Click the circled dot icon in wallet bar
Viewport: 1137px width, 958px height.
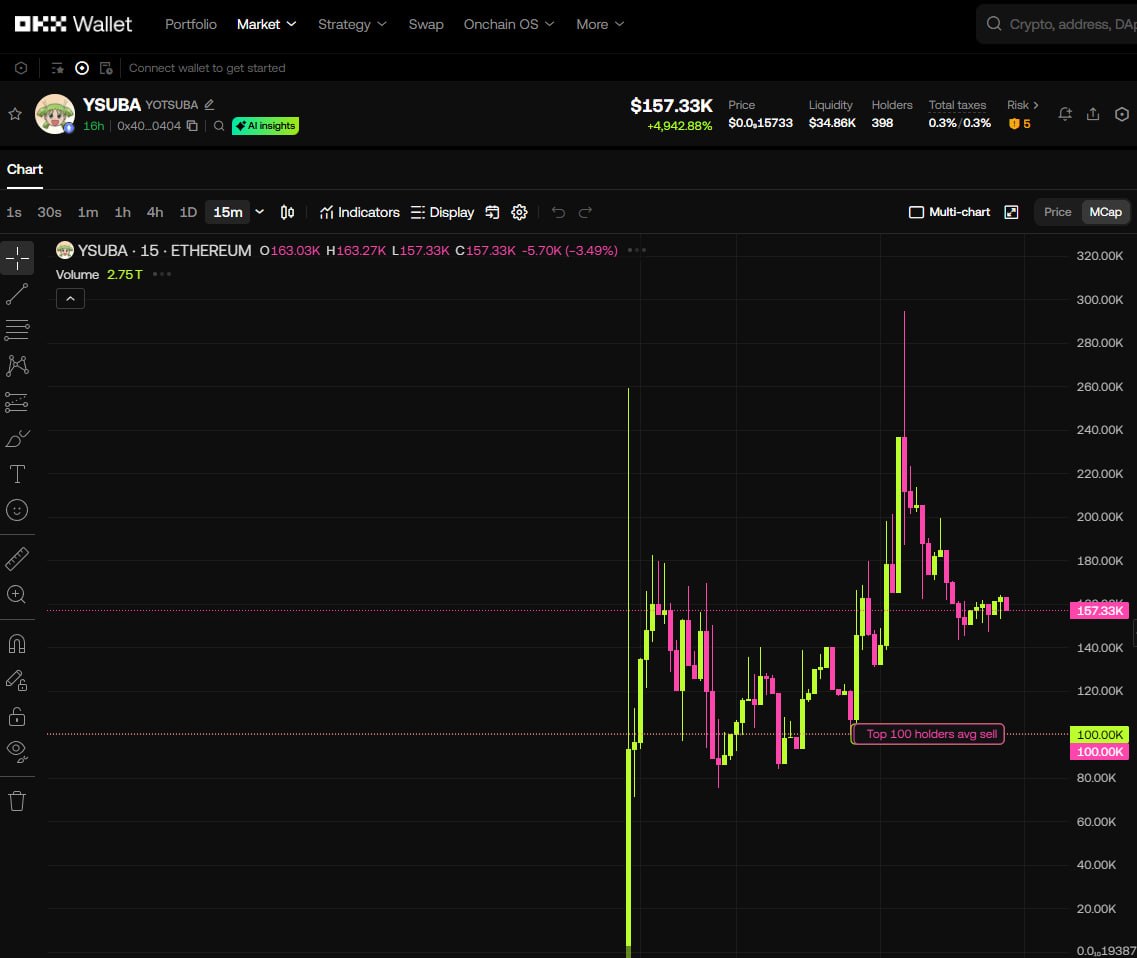tap(82, 68)
